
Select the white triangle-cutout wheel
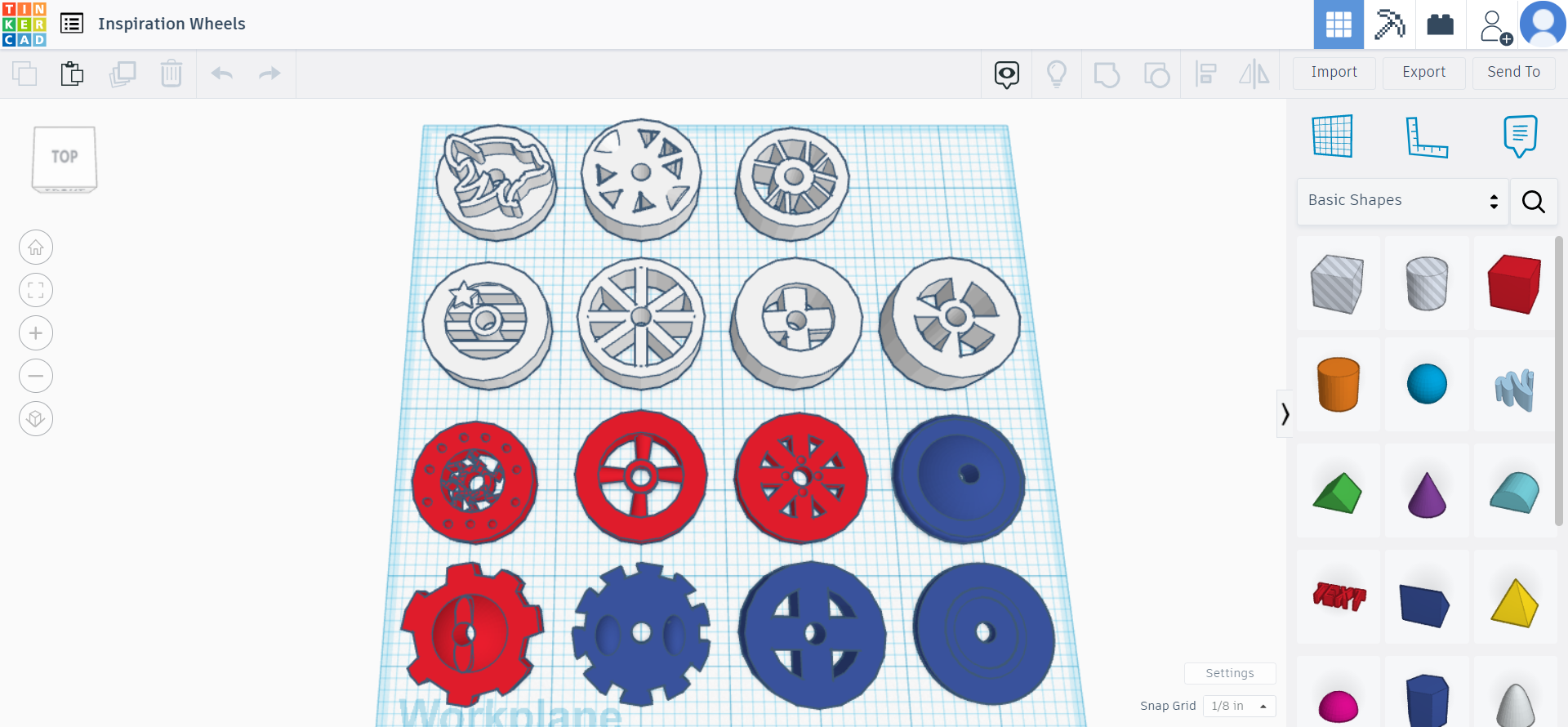click(641, 180)
